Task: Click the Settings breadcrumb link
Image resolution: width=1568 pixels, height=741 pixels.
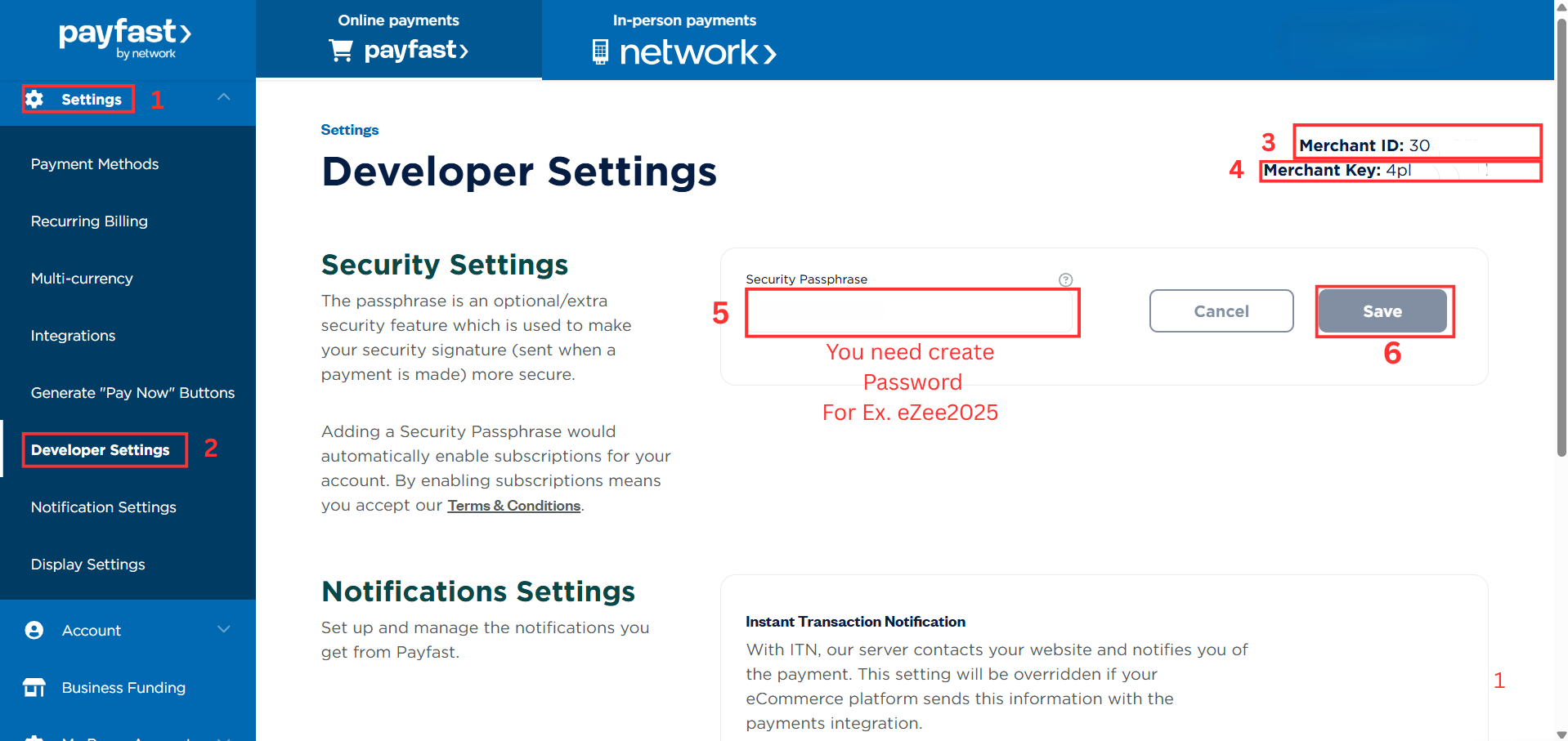Action: point(350,130)
